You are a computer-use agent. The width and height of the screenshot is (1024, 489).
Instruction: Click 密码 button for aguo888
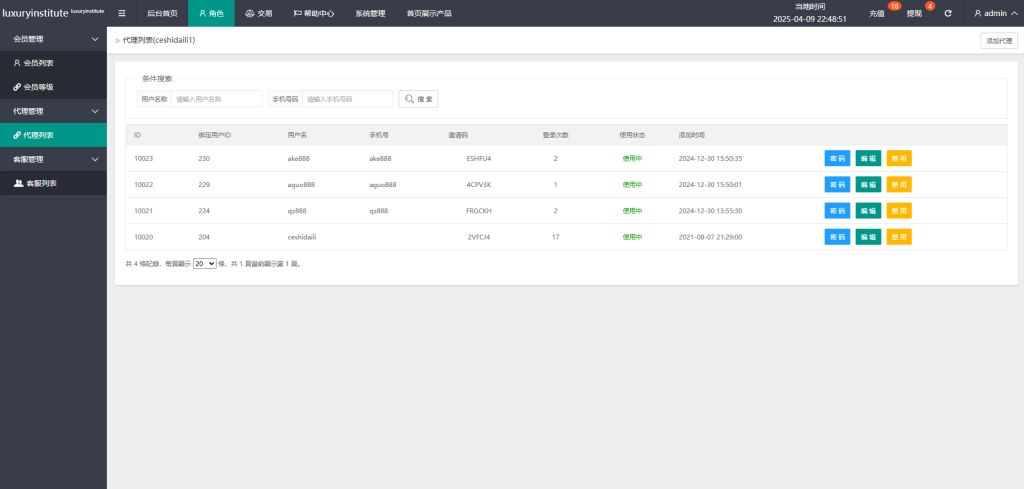point(837,184)
